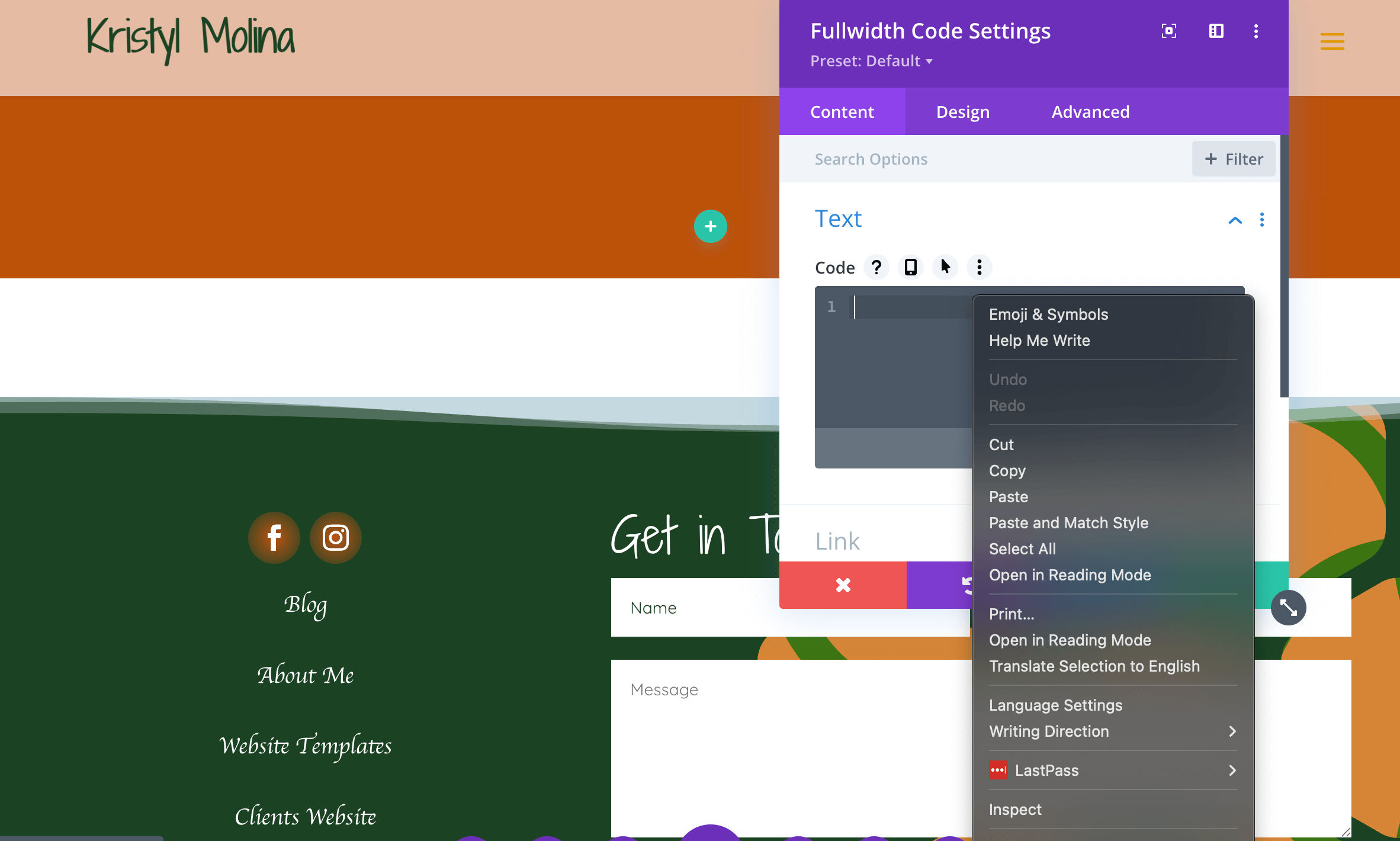Open the Clients Website footer link

click(x=306, y=817)
